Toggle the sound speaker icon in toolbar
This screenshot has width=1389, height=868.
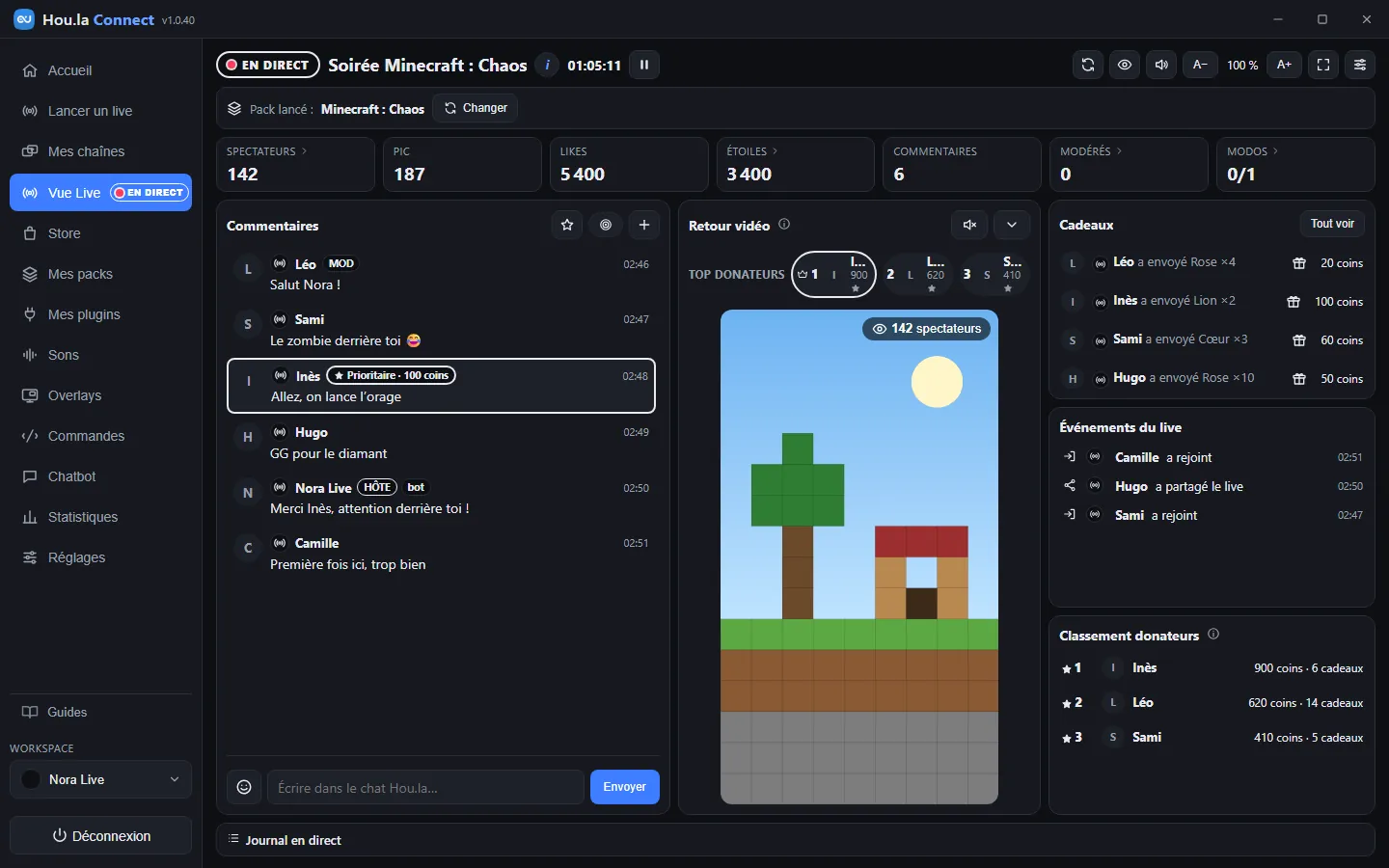point(1161,65)
